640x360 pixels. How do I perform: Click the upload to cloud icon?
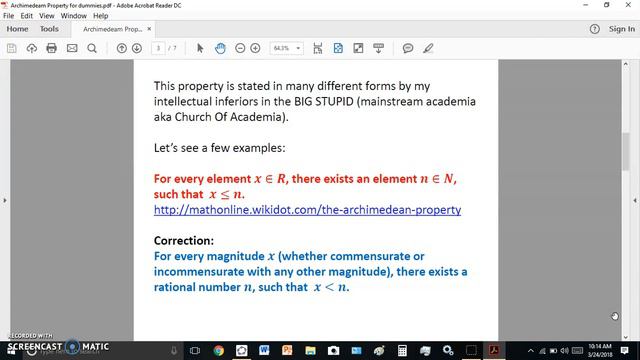[x=31, y=48]
